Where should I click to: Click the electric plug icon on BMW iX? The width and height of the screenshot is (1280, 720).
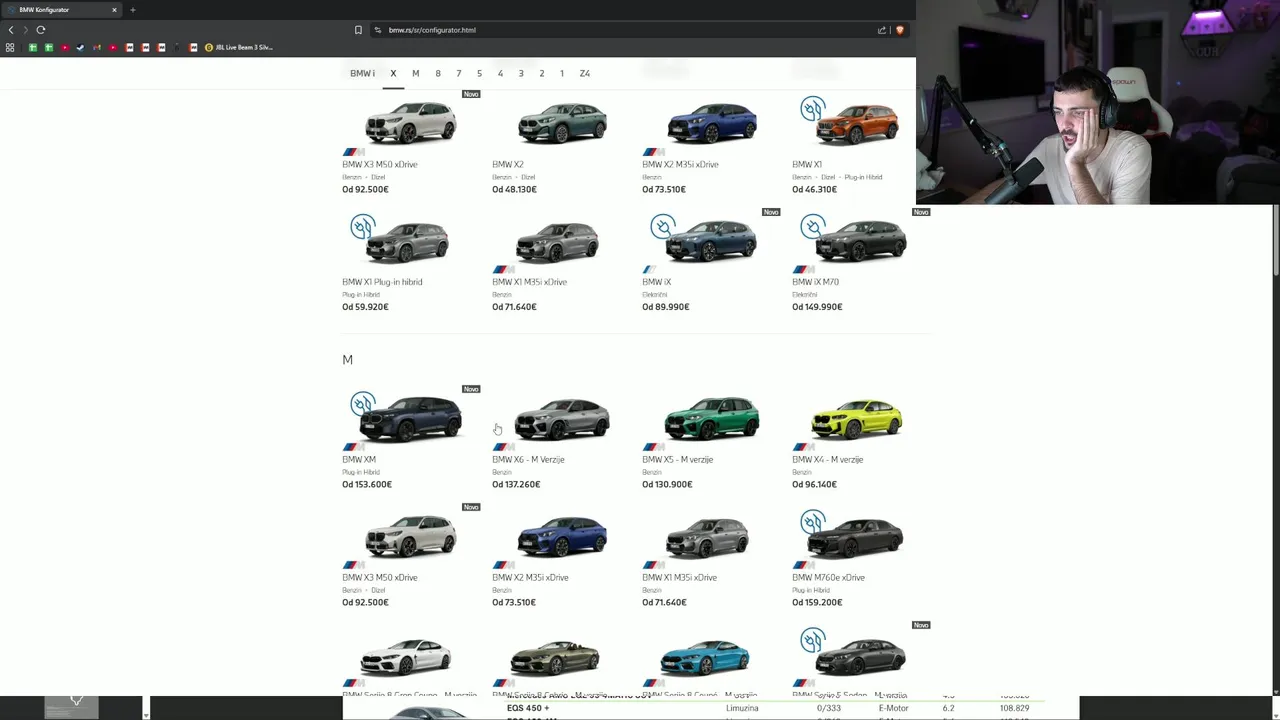662,227
